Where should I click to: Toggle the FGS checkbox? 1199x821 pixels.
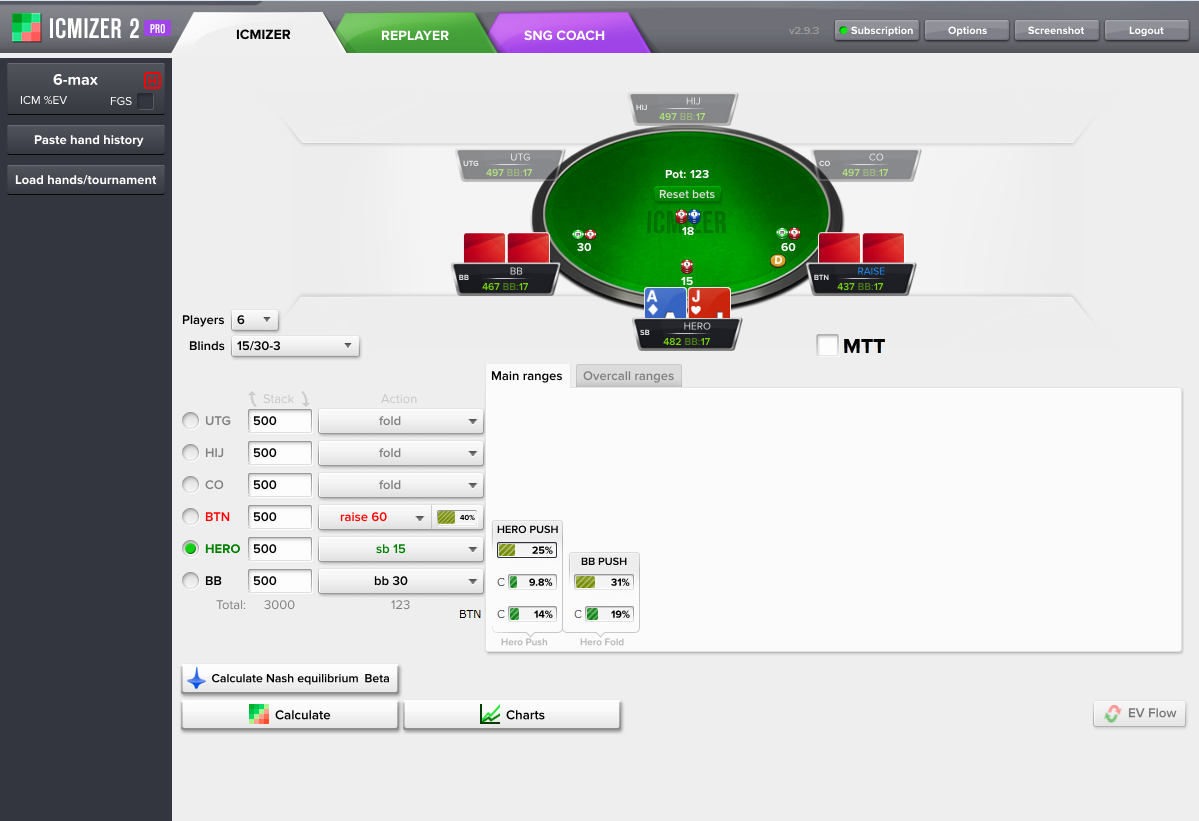(145, 101)
